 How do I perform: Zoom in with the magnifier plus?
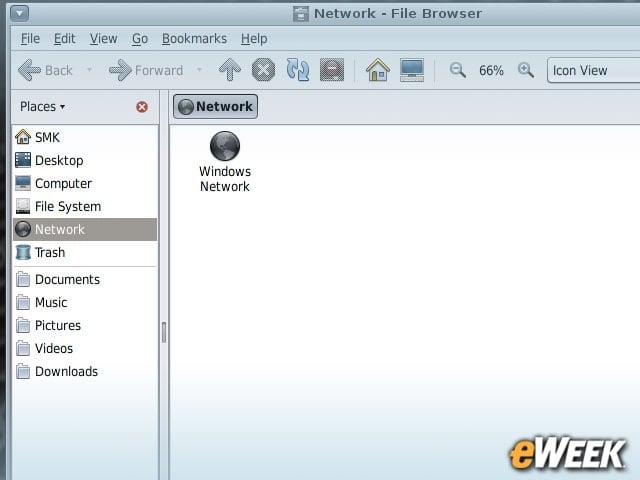pyautogui.click(x=526, y=70)
